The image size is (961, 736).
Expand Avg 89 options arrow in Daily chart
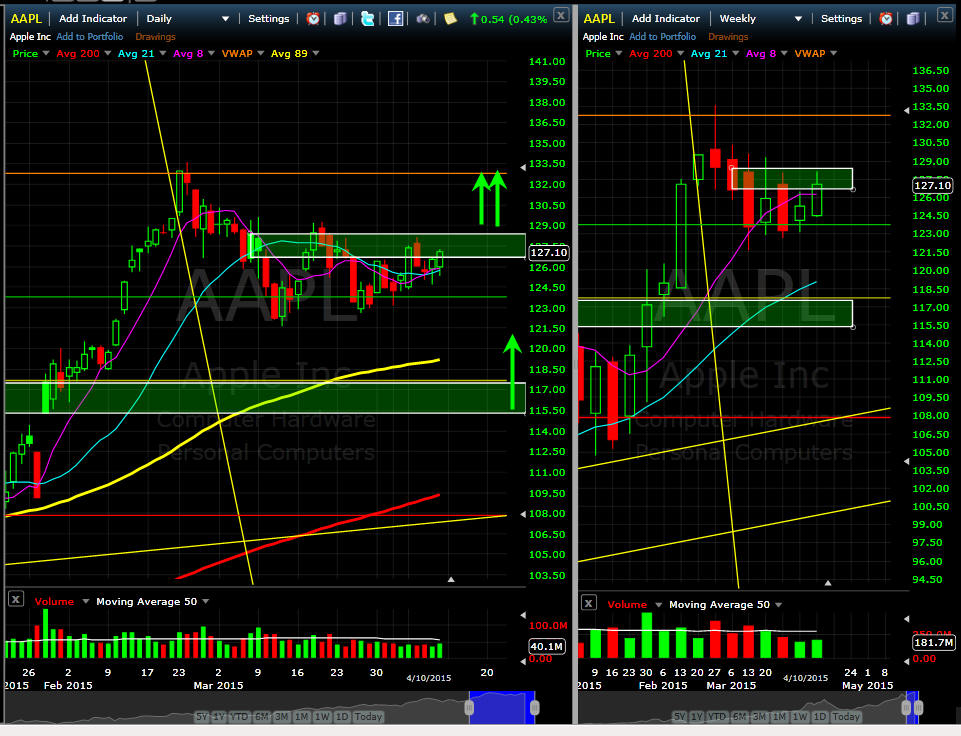[316, 53]
